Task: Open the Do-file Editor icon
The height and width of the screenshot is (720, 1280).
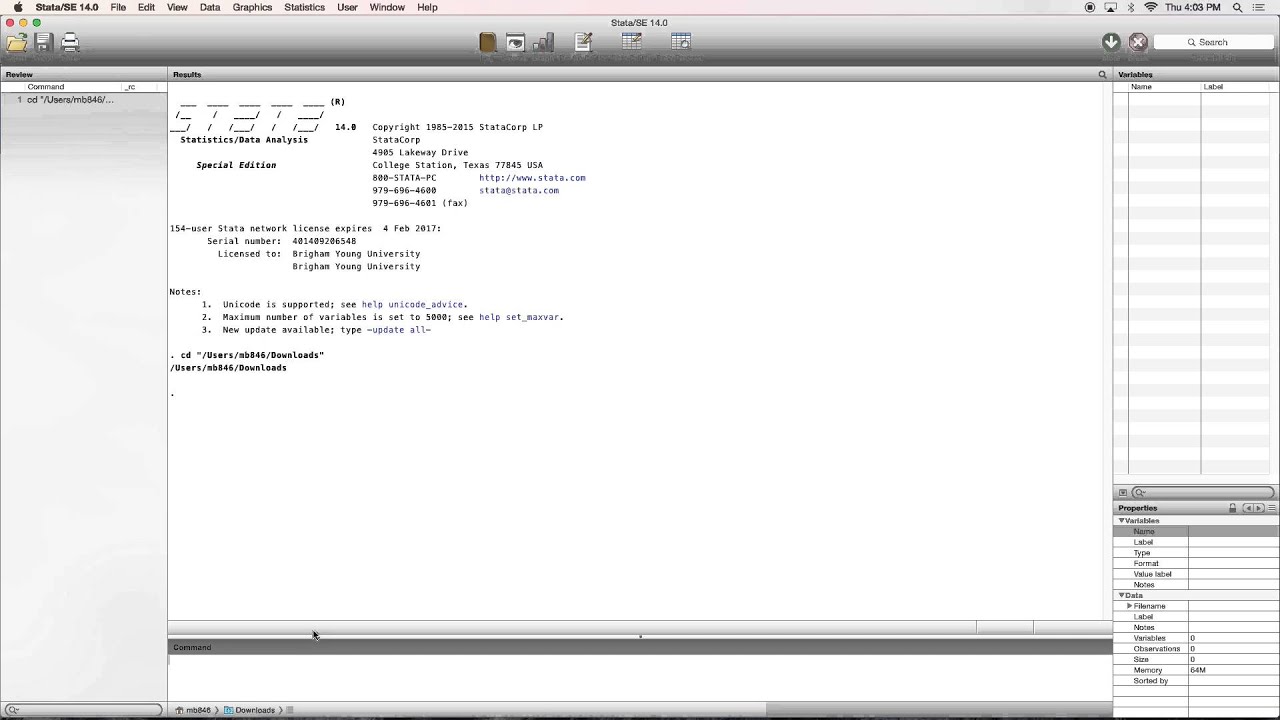Action: pos(584,42)
